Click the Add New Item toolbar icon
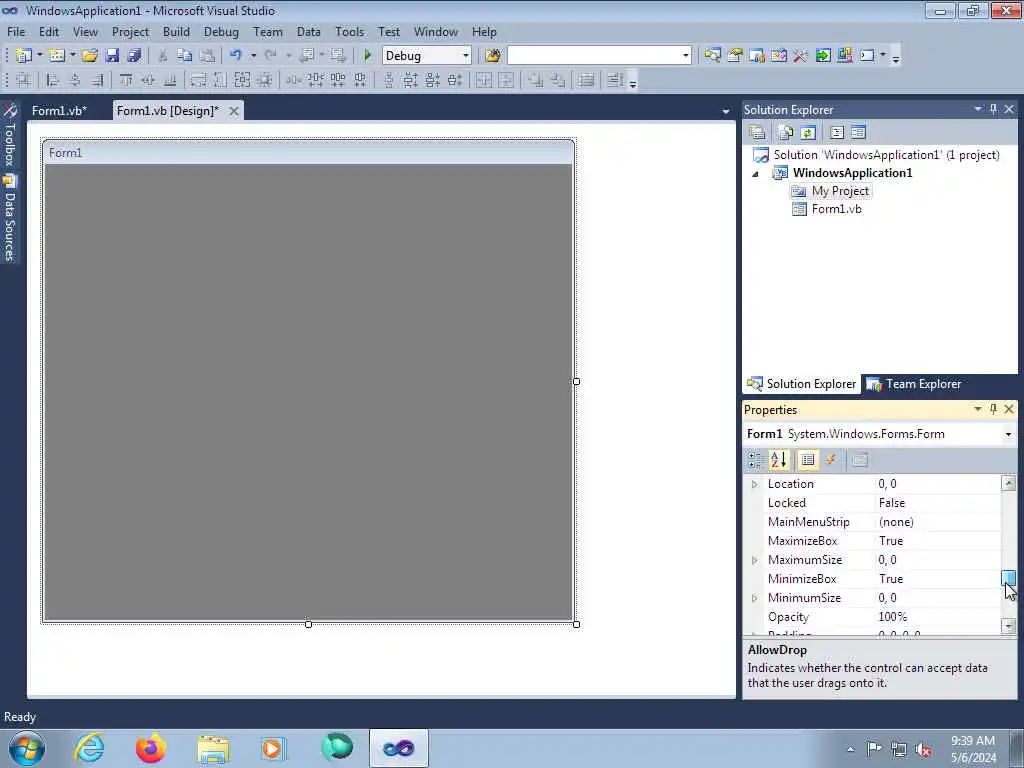This screenshot has height=768, width=1024. click(57, 56)
